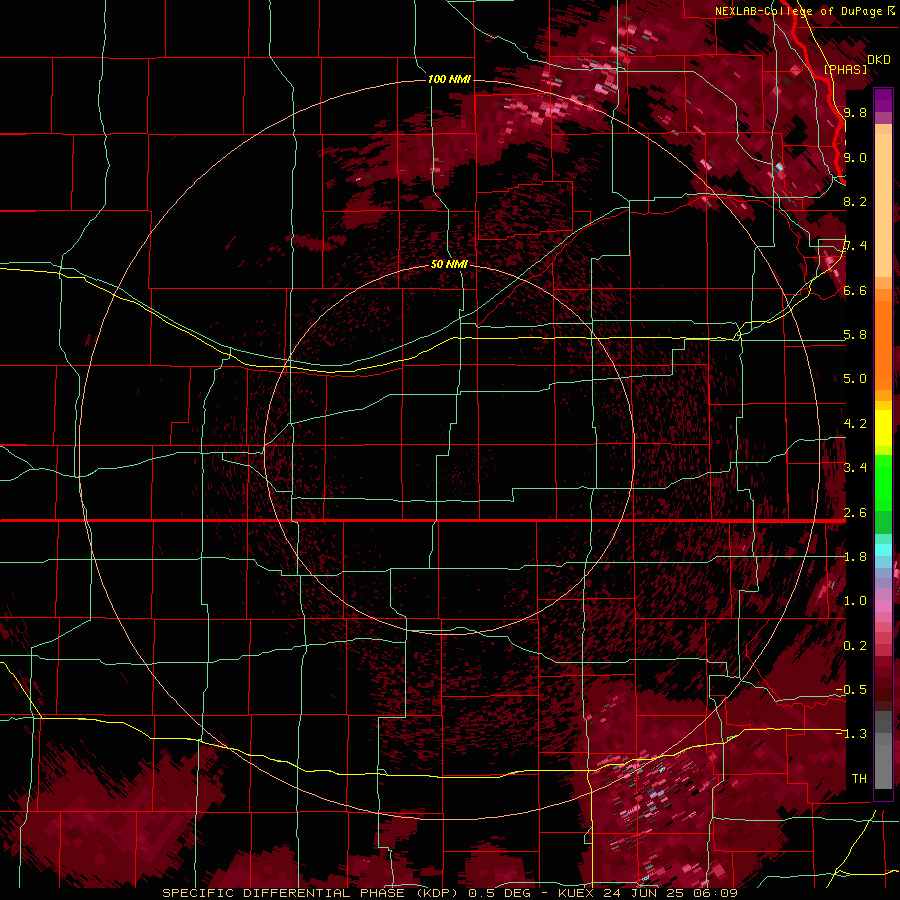Click the 2.6 value on the color scale
Image resolution: width=900 pixels, height=900 pixels.
click(855, 513)
